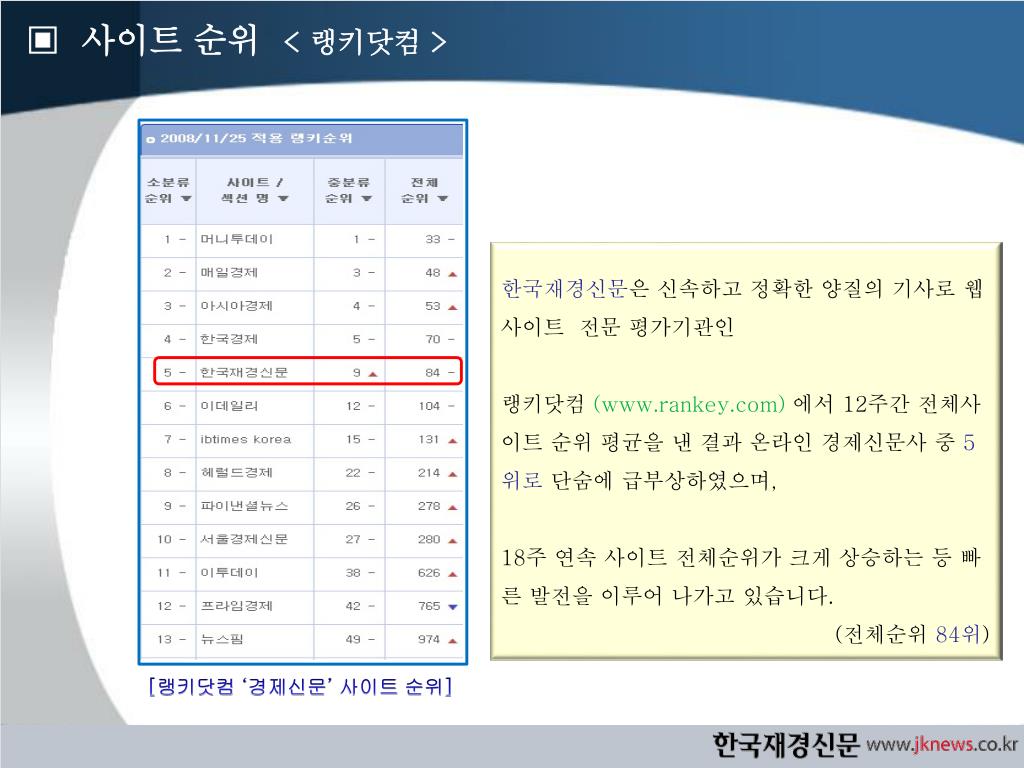Click blue down arrow beside 765 (프라임경제)

(x=453, y=607)
